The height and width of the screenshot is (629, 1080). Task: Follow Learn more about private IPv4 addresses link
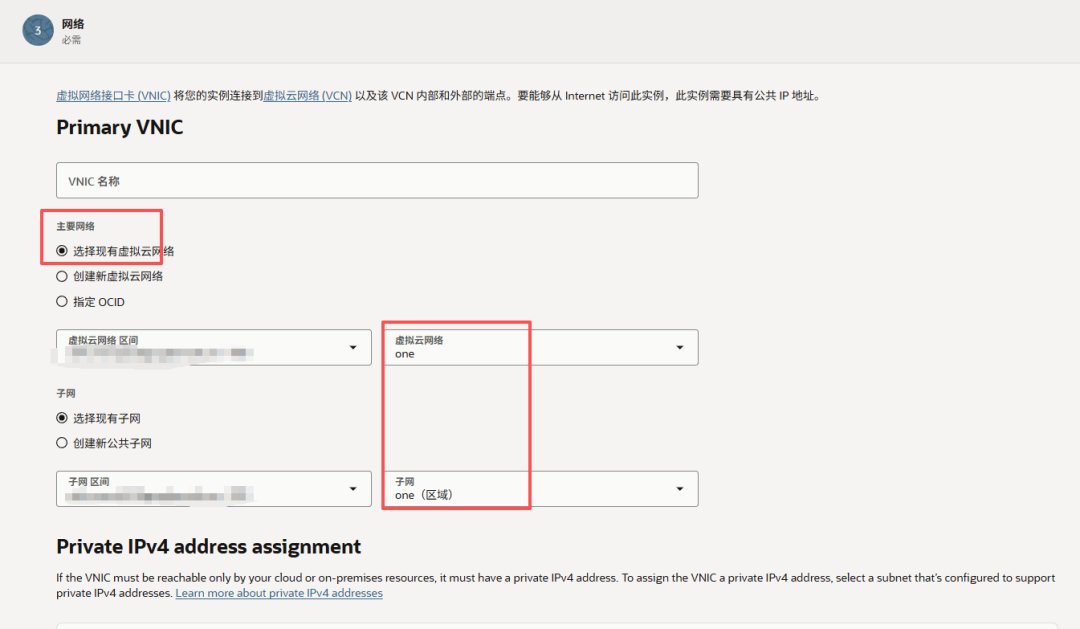point(279,593)
